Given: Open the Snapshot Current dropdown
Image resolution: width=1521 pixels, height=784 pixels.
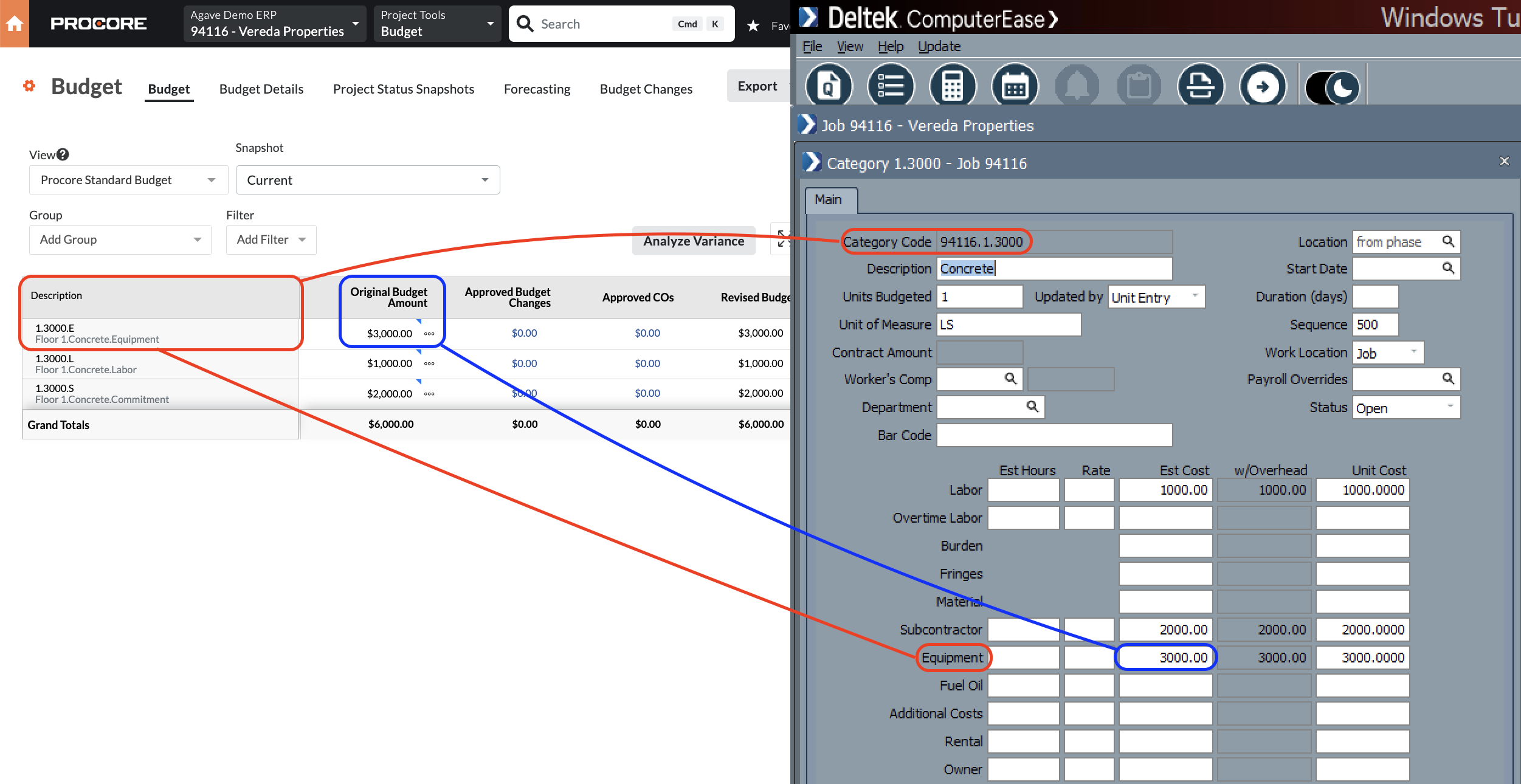Looking at the screenshot, I should [368, 180].
